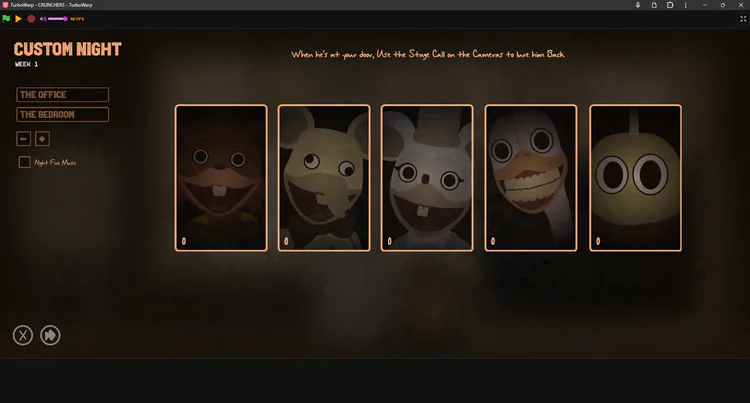Toggle fullscreen with the arrows icon

tap(743, 19)
